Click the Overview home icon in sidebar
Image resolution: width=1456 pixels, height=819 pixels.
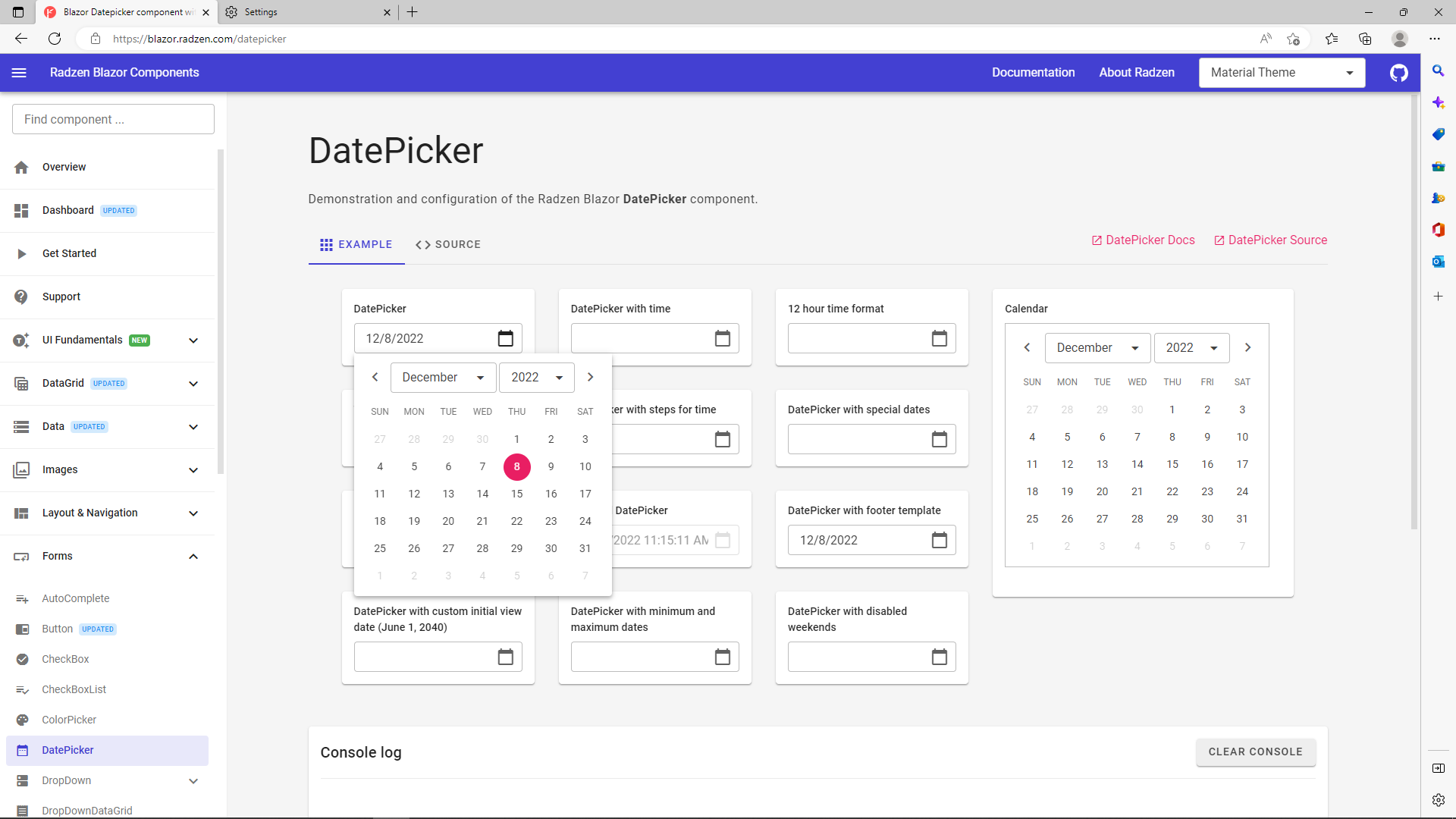coord(21,168)
